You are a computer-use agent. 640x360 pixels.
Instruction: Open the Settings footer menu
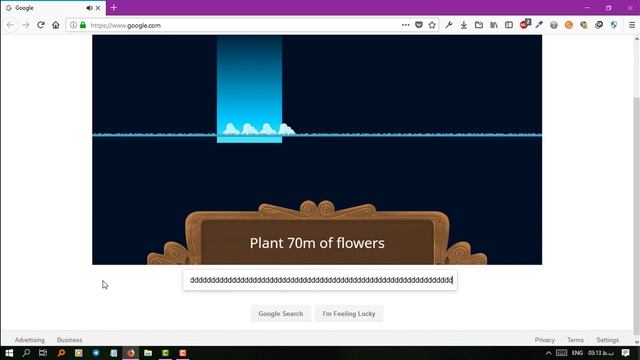(x=607, y=340)
